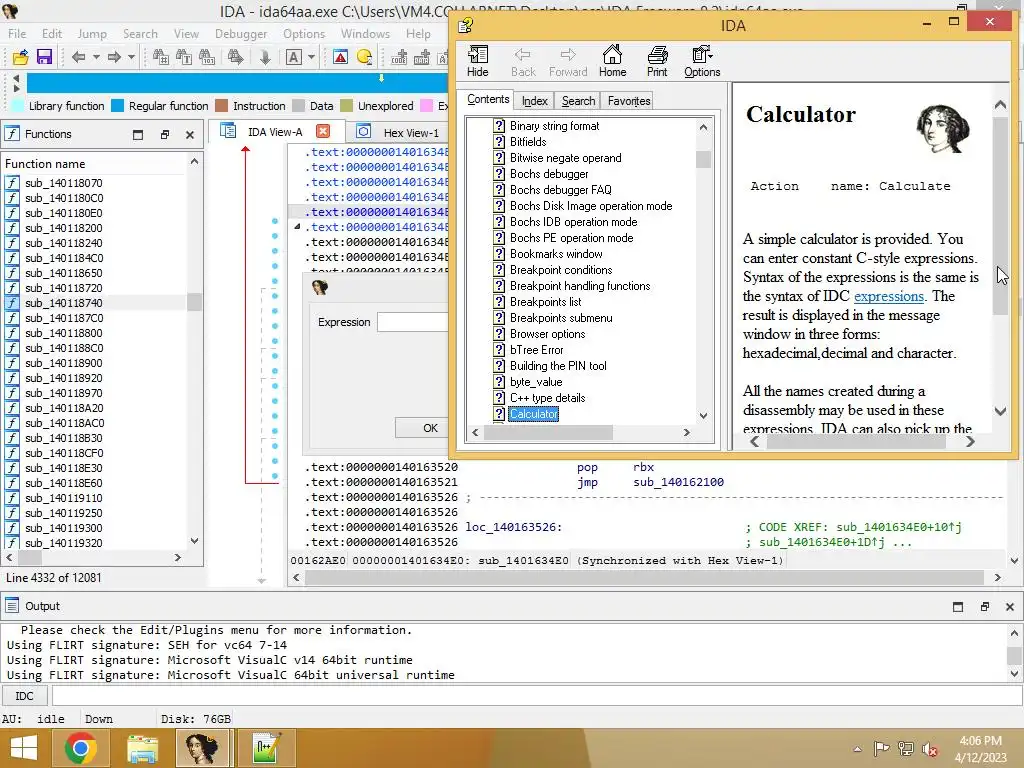Click the Search immediate value binoculars icon
This screenshot has height=768, width=1024.
pyautogui.click(x=161, y=57)
